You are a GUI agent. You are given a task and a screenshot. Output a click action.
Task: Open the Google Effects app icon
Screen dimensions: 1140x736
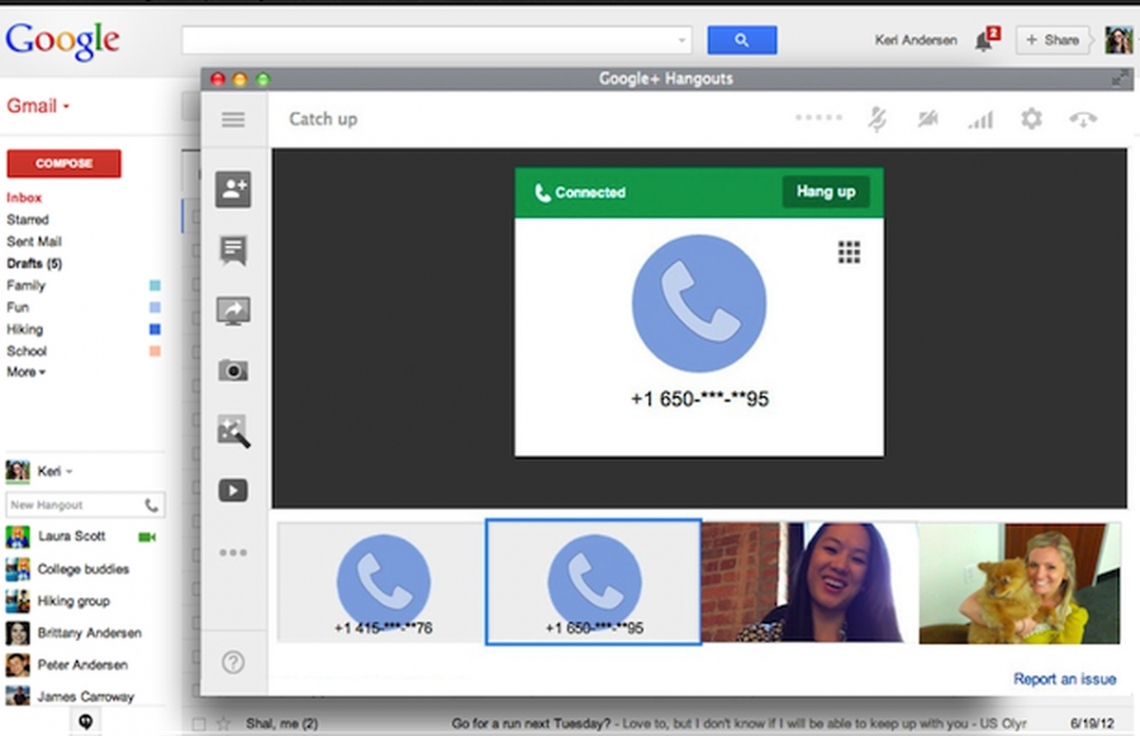coord(233,431)
